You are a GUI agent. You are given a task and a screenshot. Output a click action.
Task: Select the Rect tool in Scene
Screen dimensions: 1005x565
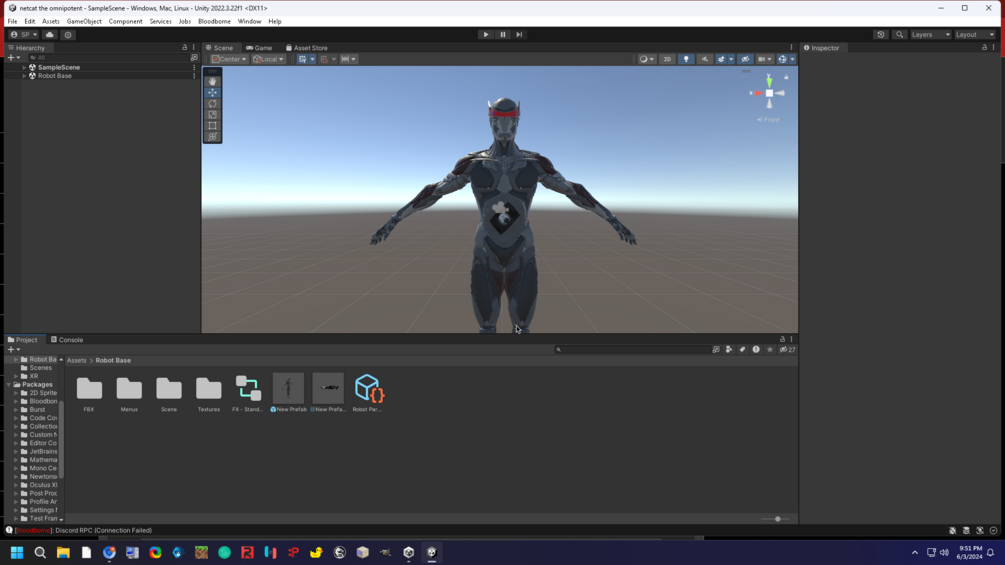pyautogui.click(x=212, y=126)
